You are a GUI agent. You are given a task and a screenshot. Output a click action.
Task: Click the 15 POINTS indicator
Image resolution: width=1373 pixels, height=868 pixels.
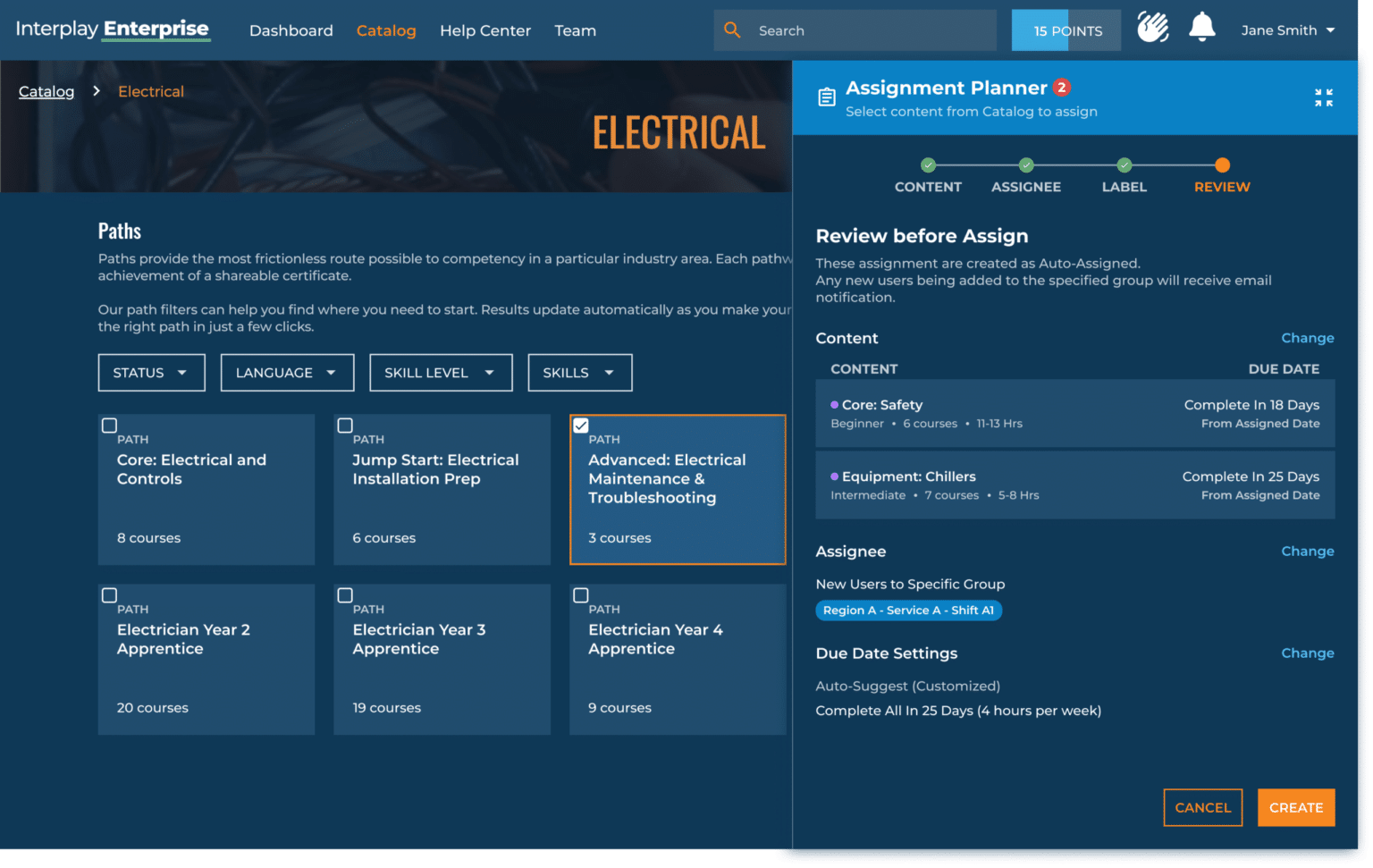[1066, 29]
